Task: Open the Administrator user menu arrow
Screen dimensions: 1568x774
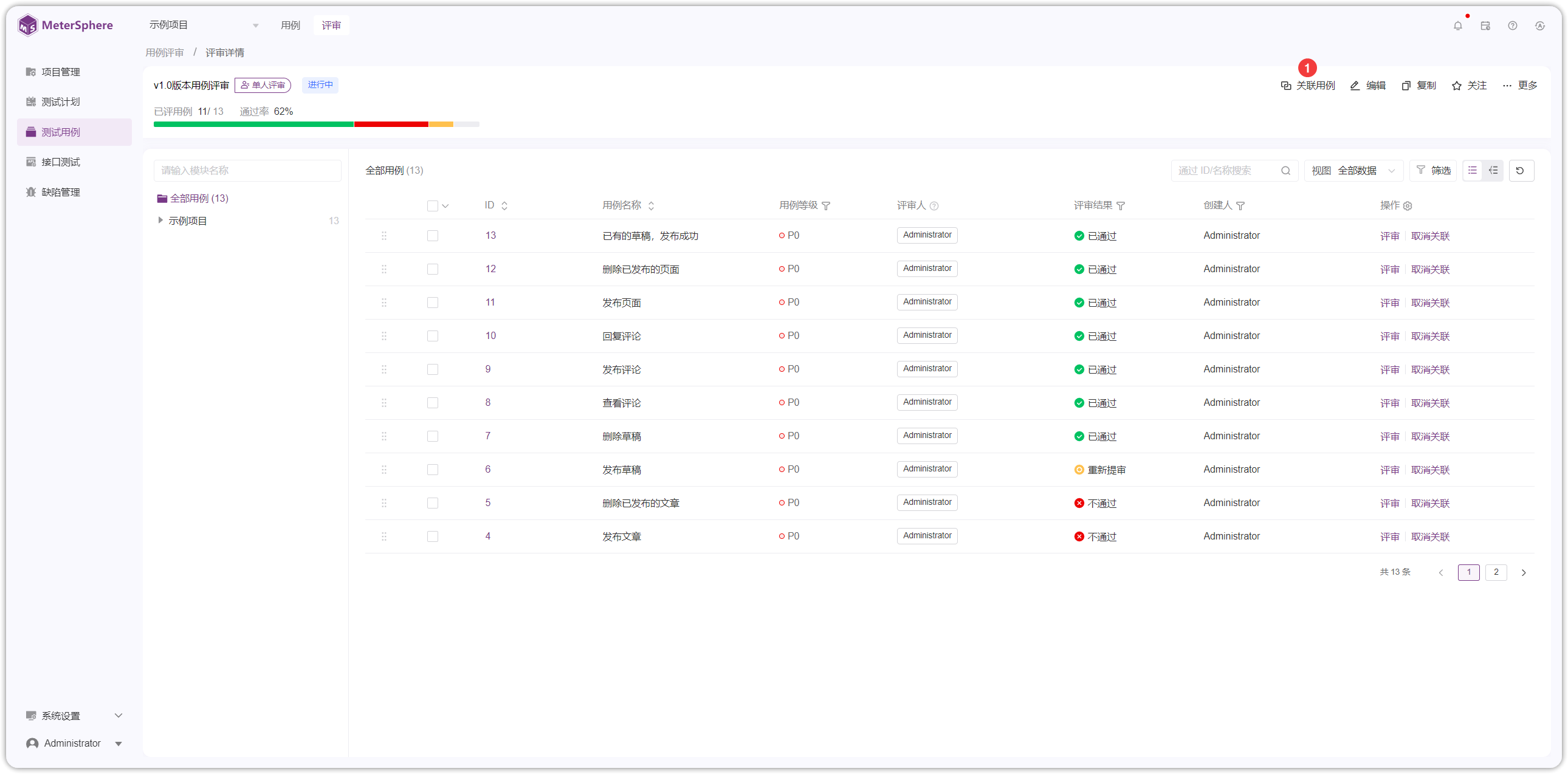Action: click(x=119, y=744)
